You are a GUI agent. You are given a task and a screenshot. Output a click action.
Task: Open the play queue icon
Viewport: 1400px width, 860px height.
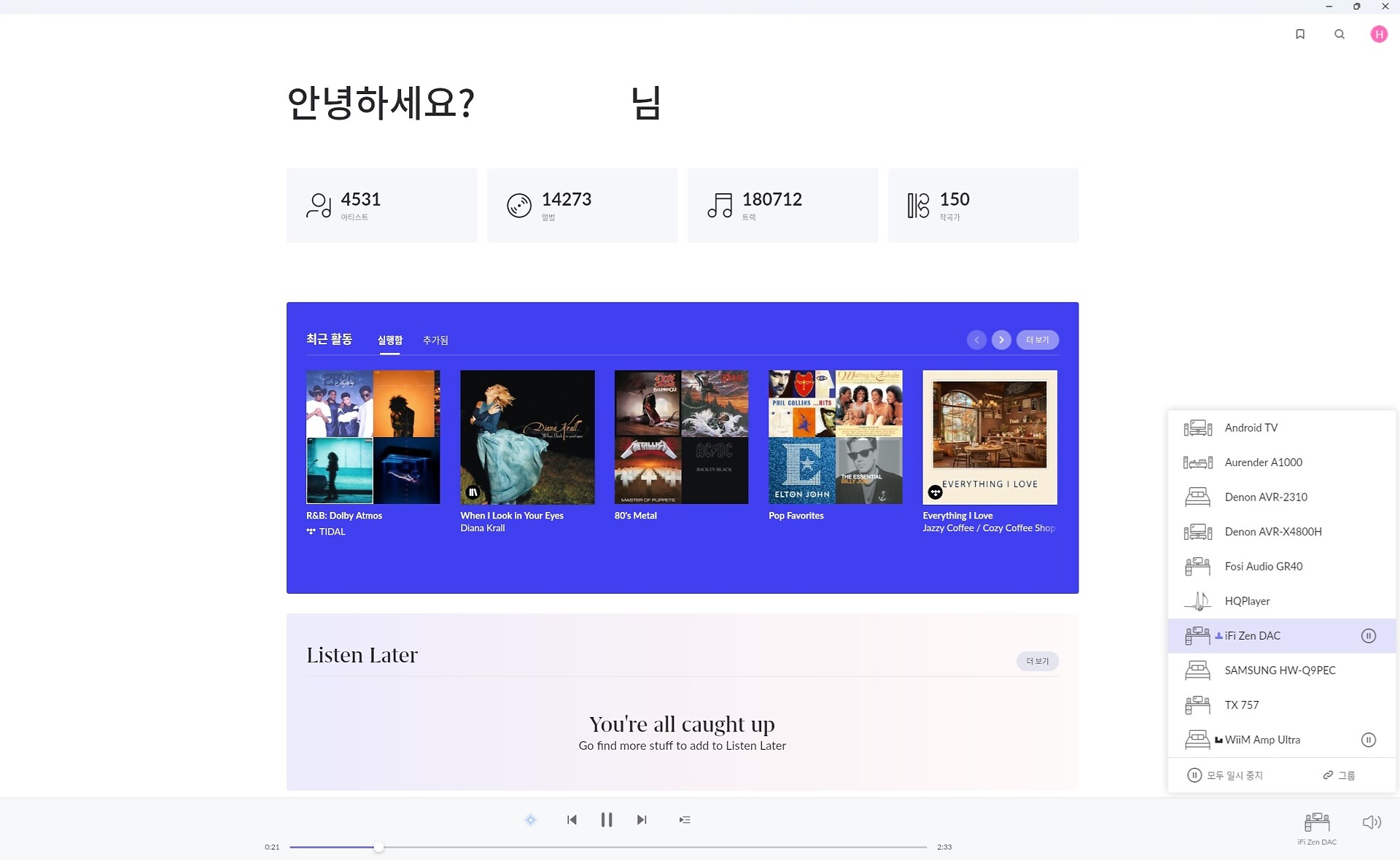[x=684, y=820]
